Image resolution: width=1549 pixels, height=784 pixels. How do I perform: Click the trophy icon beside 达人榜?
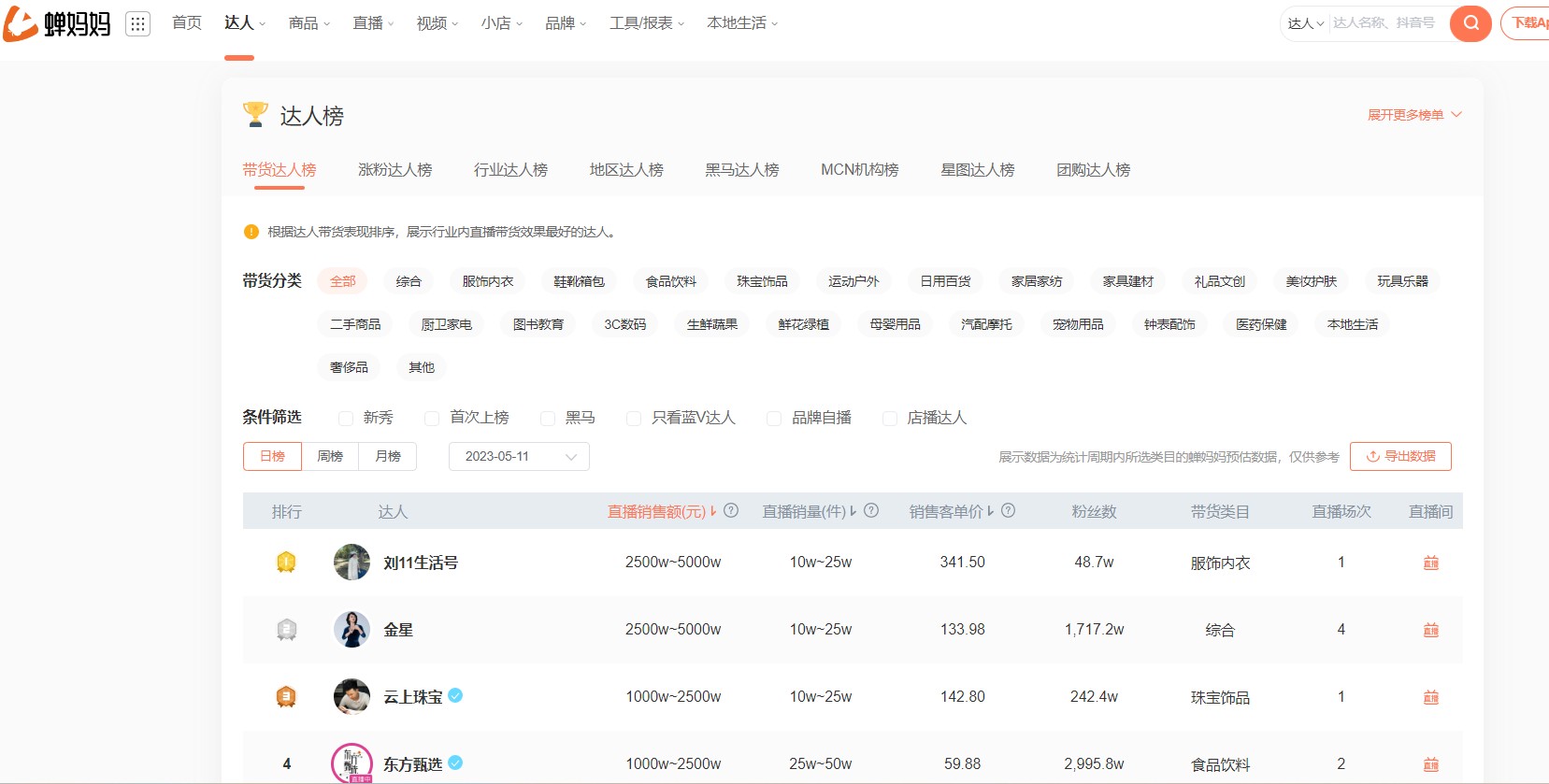255,114
